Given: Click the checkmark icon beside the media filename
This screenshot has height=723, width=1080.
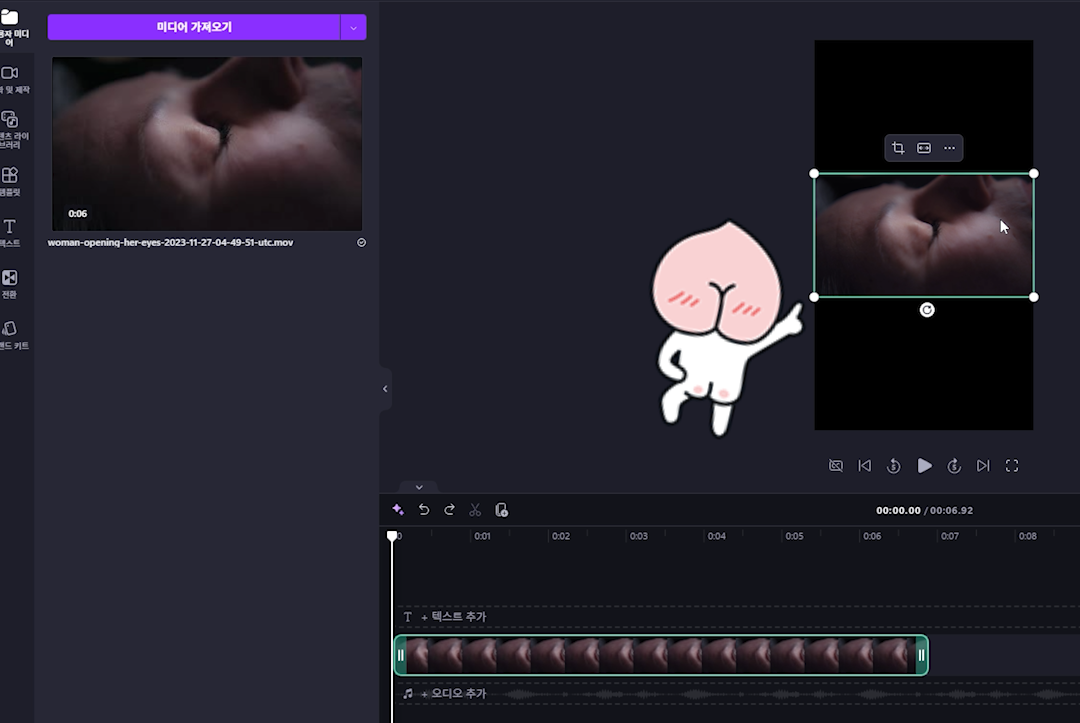Looking at the screenshot, I should (x=361, y=242).
